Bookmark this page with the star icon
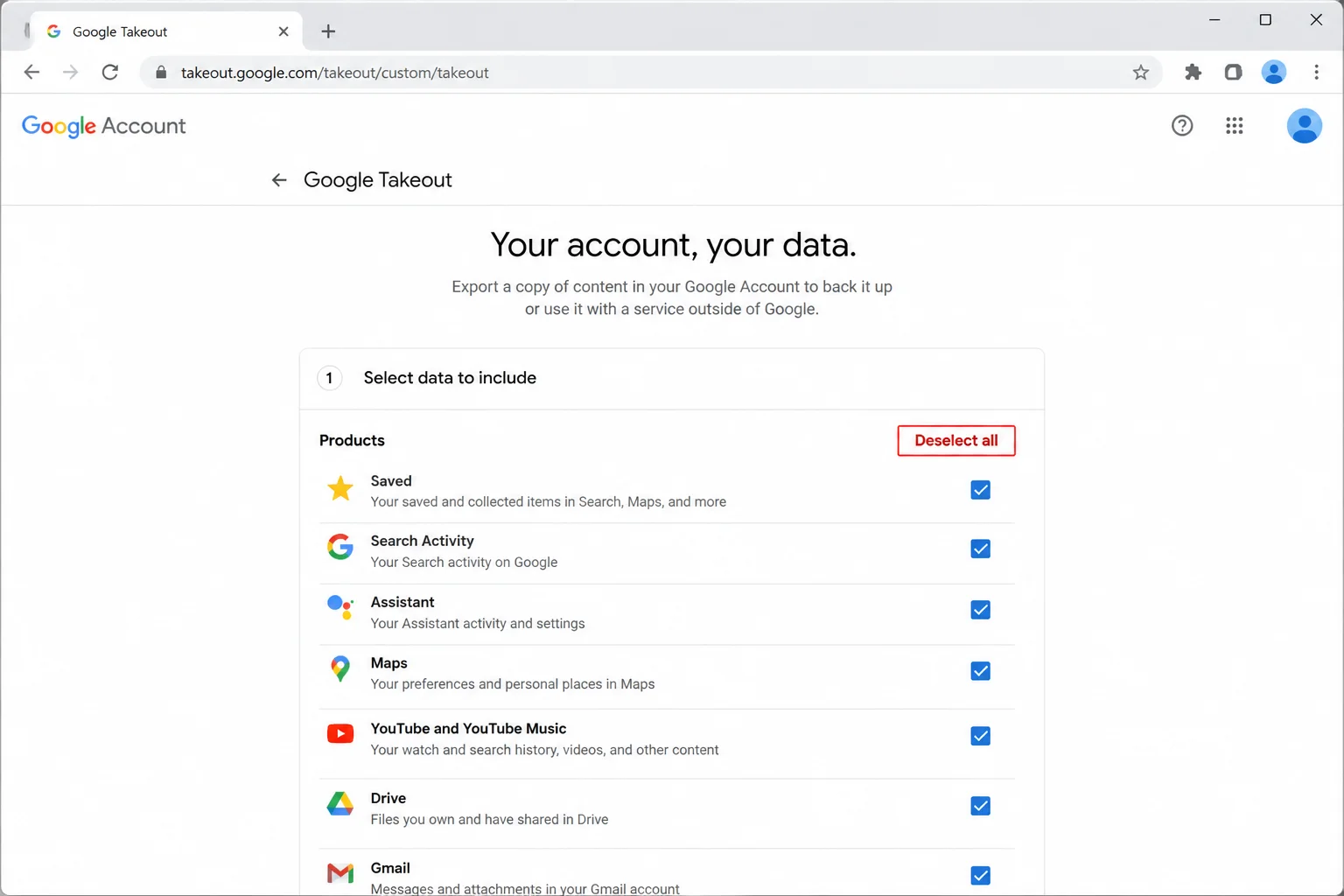This screenshot has width=1344, height=896. [1140, 73]
